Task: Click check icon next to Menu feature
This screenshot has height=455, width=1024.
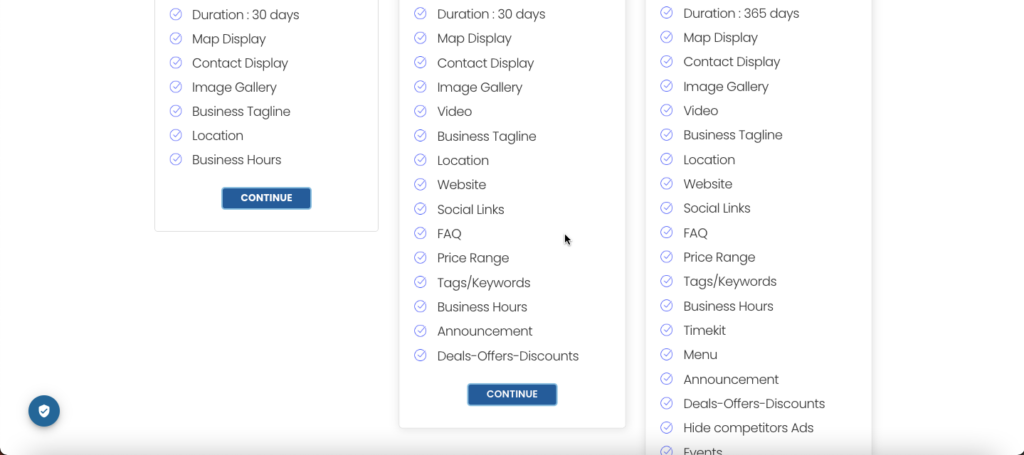Action: coord(666,355)
